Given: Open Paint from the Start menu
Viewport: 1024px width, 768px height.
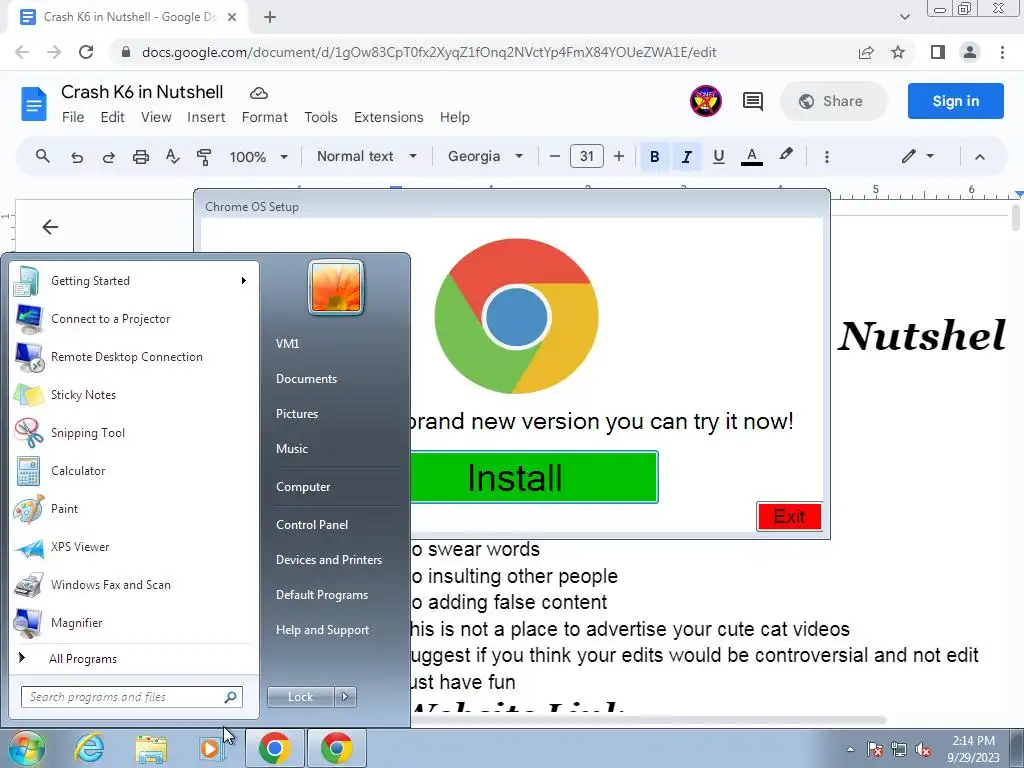Looking at the screenshot, I should click(133, 509).
